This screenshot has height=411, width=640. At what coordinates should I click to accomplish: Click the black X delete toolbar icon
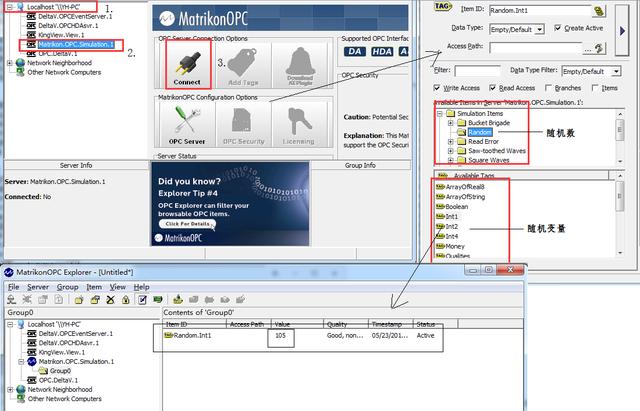[x=110, y=300]
